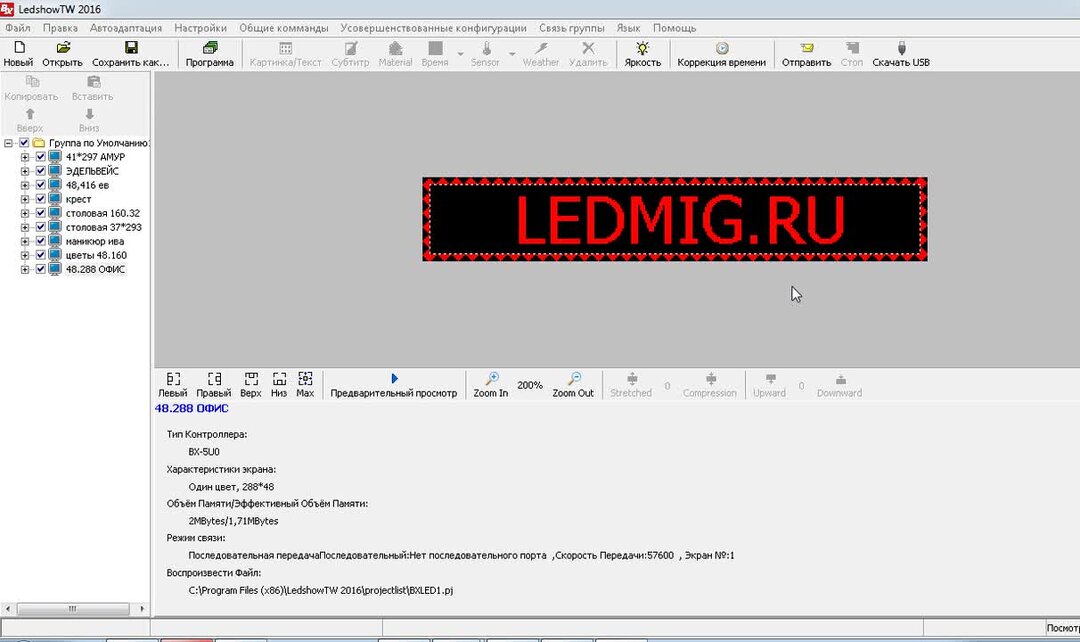The width and height of the screenshot is (1080, 642).
Task: Click the Субтитр toolbar icon
Action: (x=351, y=48)
